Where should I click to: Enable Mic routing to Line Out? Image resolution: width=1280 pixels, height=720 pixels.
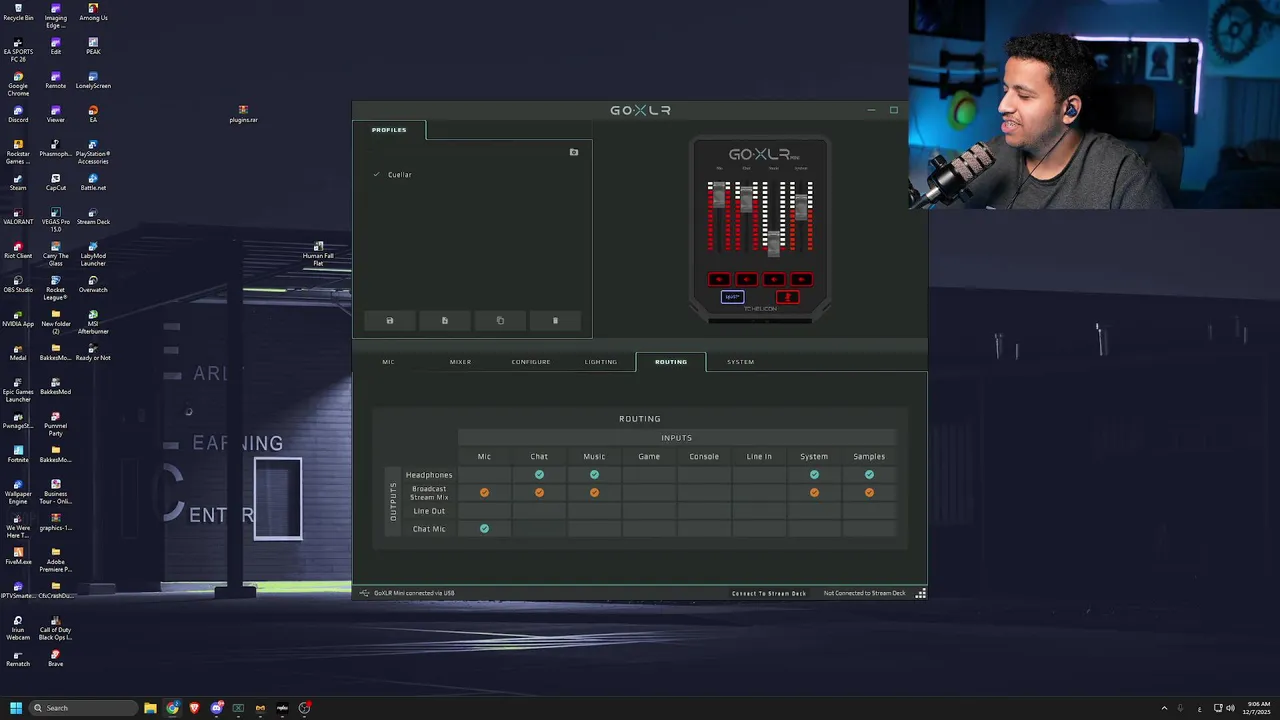(x=484, y=511)
